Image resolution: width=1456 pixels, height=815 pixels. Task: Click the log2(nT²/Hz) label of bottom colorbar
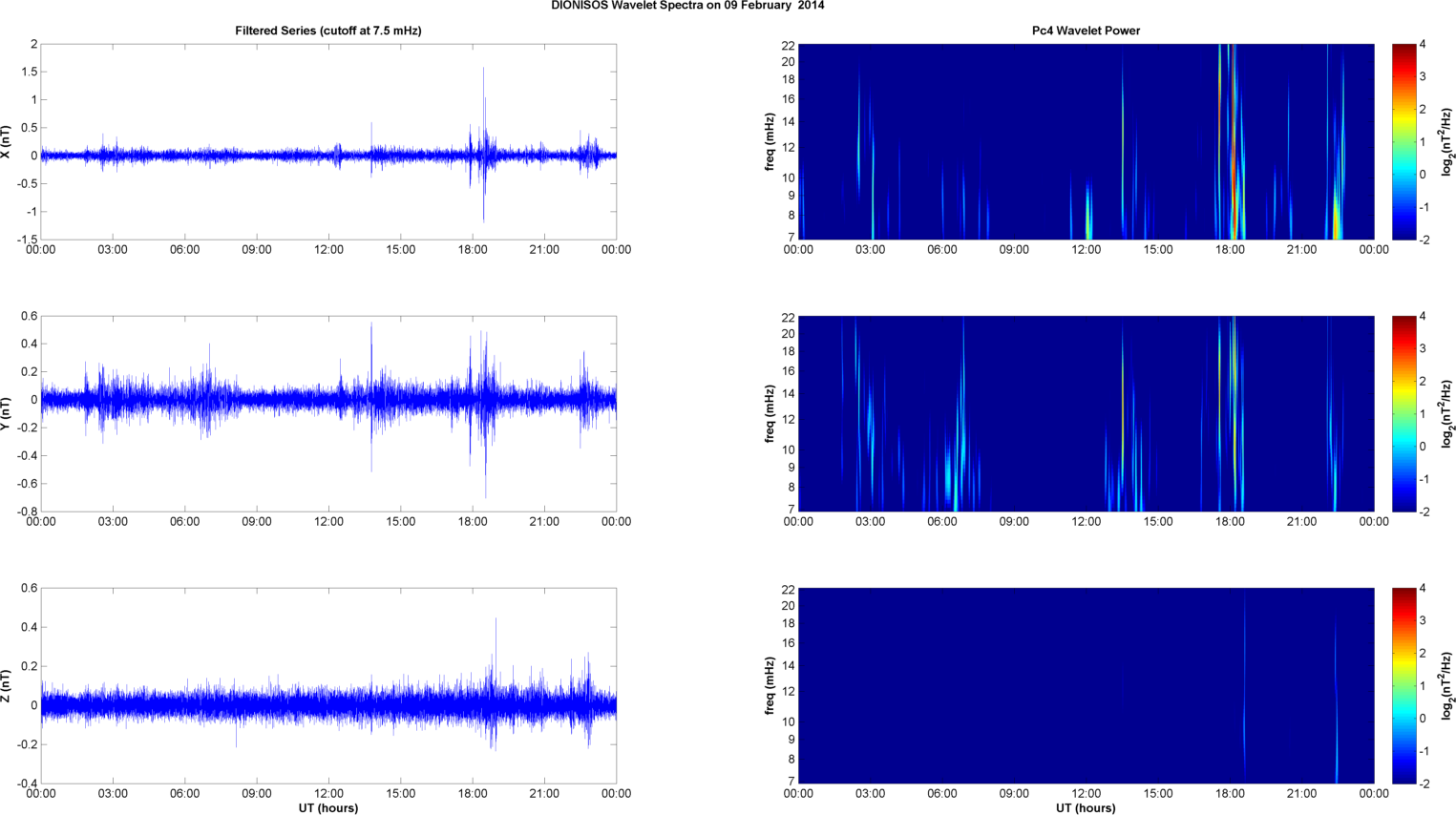(1447, 685)
